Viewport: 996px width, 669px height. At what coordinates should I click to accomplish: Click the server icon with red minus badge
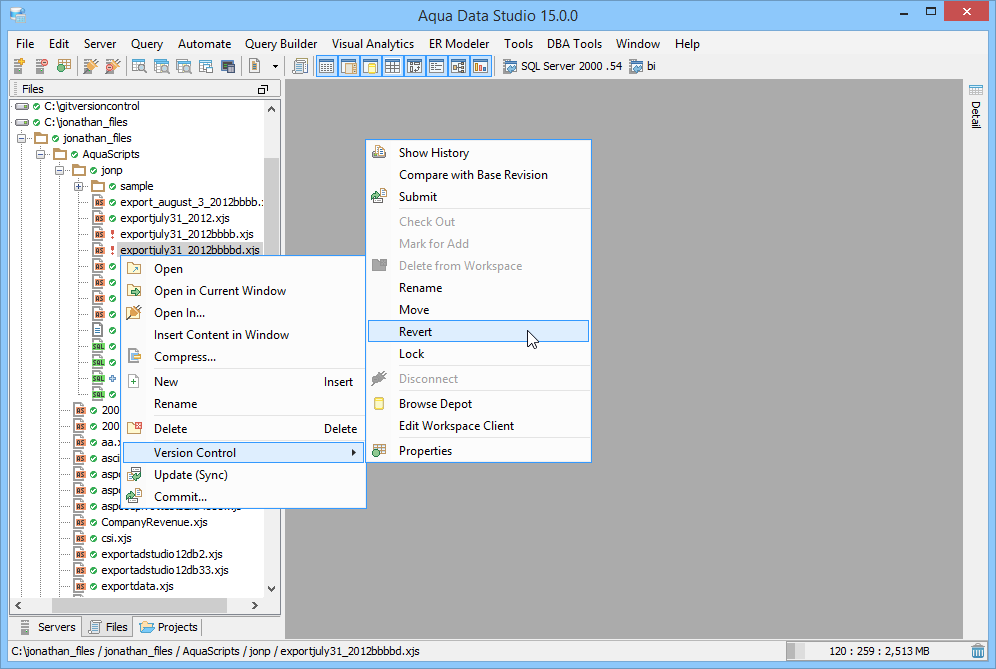(41, 65)
